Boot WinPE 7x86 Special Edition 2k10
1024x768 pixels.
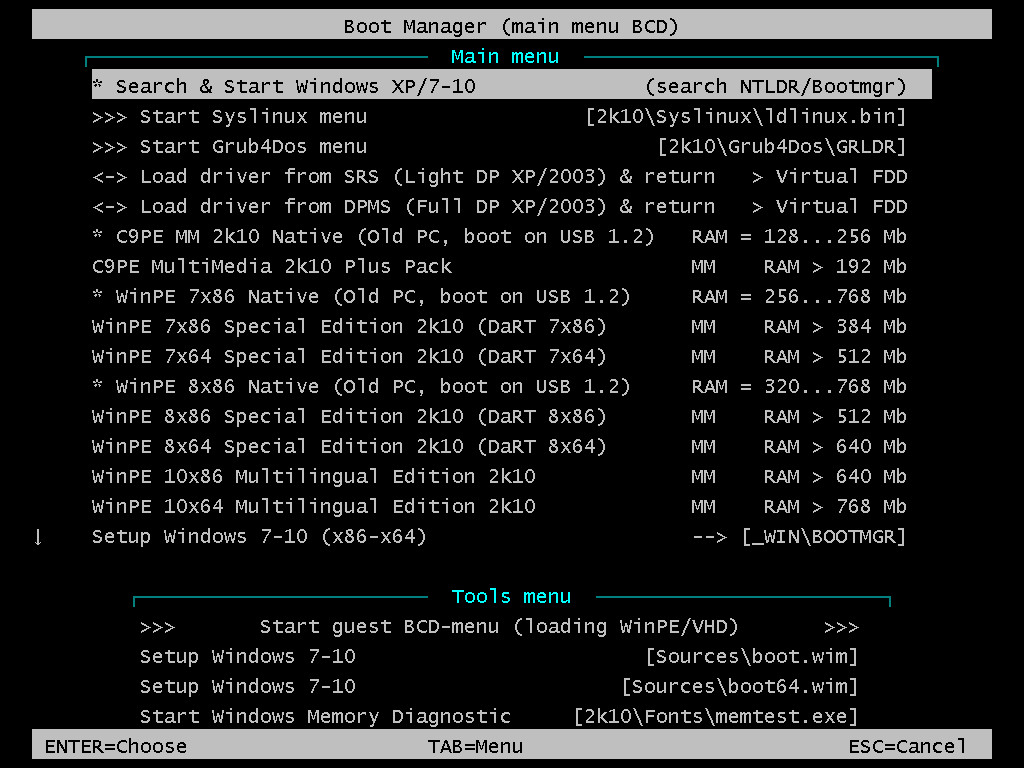498,326
